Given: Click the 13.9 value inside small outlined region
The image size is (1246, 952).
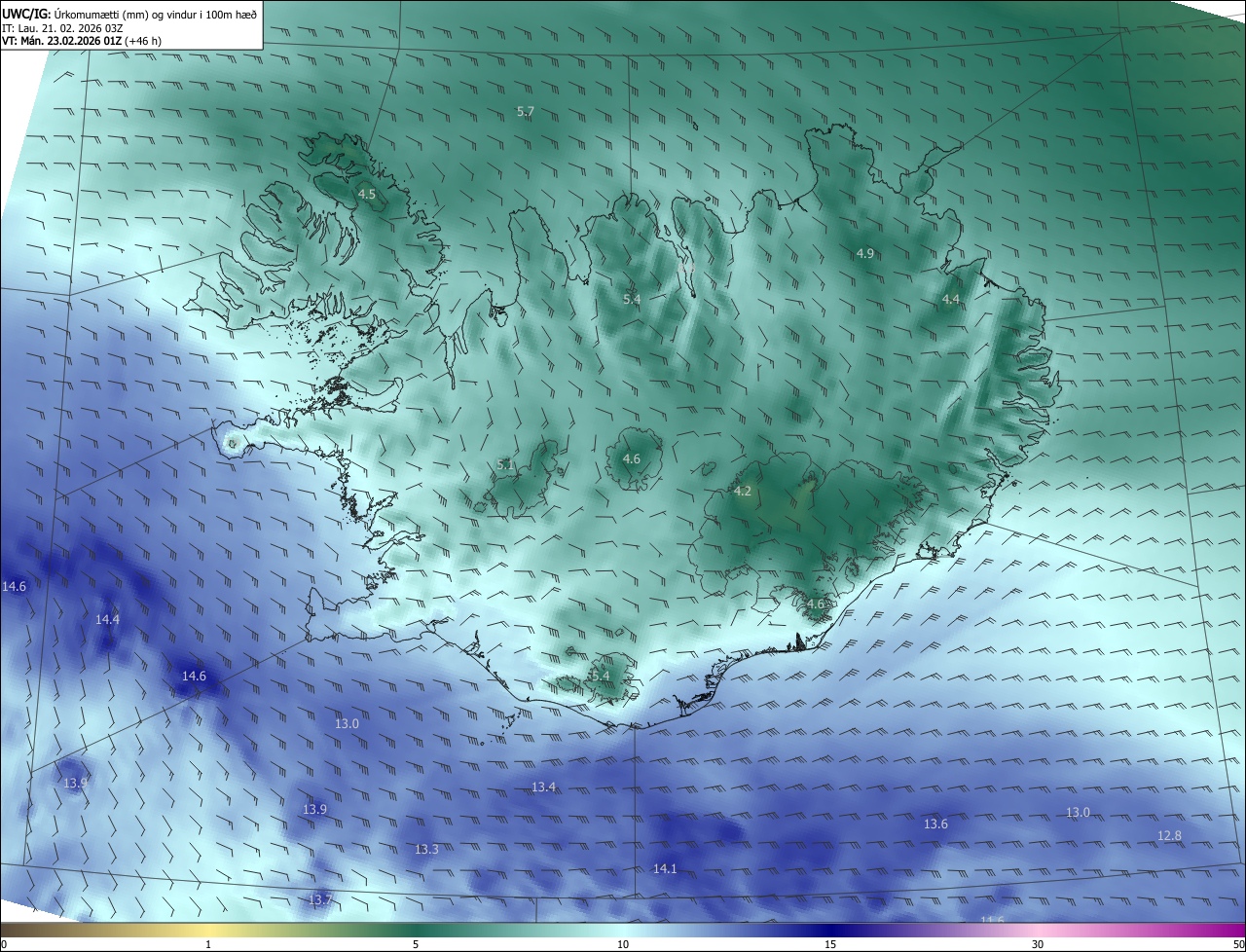Looking at the screenshot, I should pos(75,784).
